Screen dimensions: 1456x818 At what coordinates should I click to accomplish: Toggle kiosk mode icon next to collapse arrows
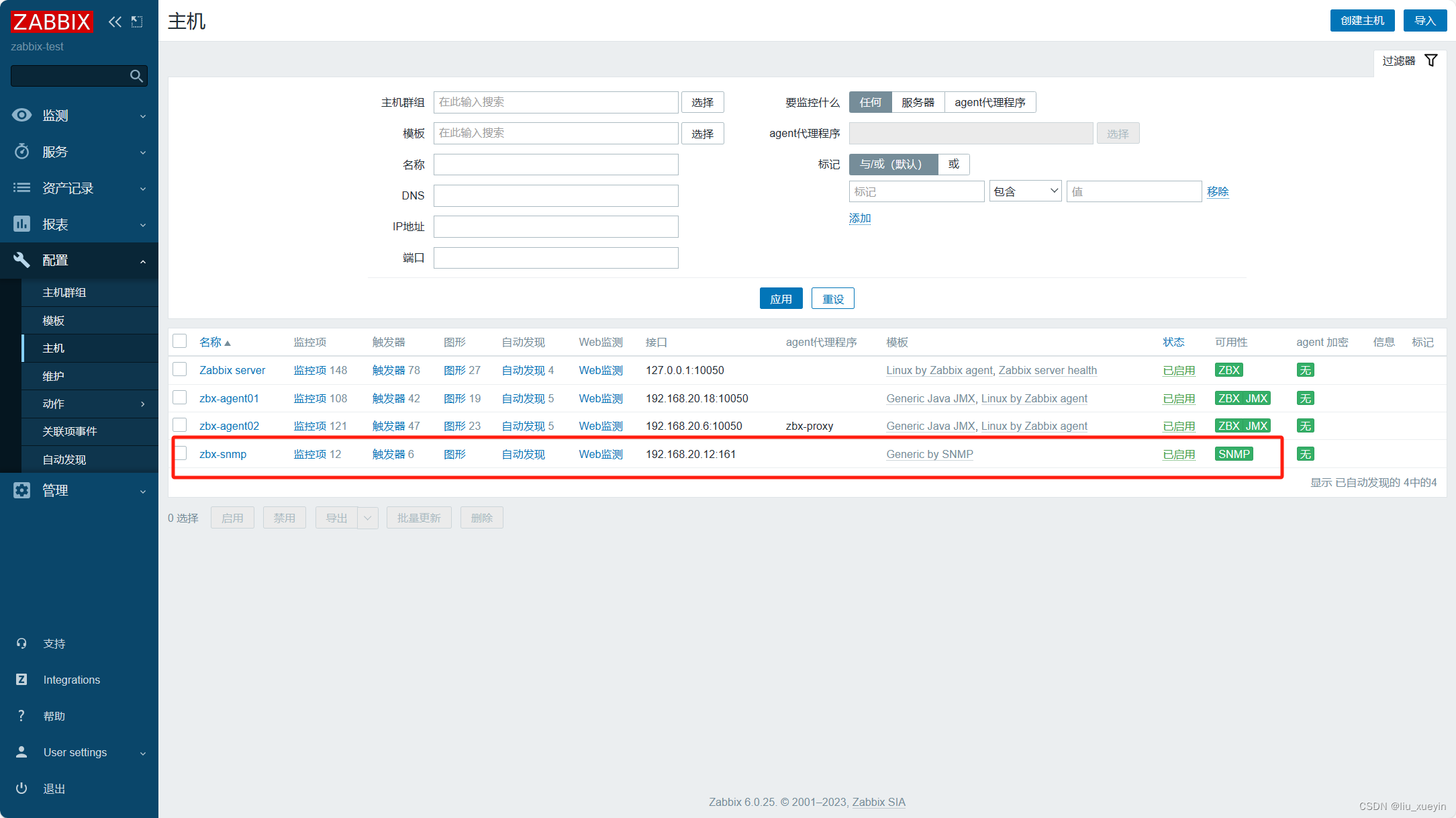point(137,21)
